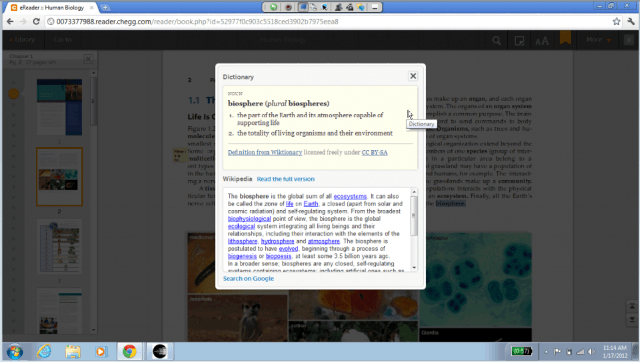Open the atmosphere link
This screenshot has width=640, height=362.
(x=324, y=241)
